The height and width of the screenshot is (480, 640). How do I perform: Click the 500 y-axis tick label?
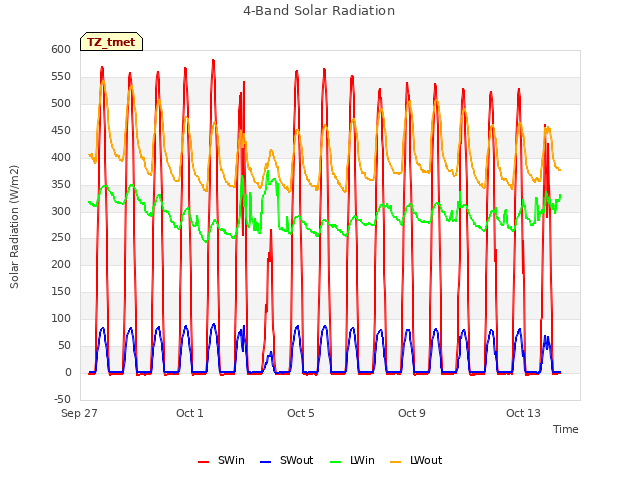[61, 104]
